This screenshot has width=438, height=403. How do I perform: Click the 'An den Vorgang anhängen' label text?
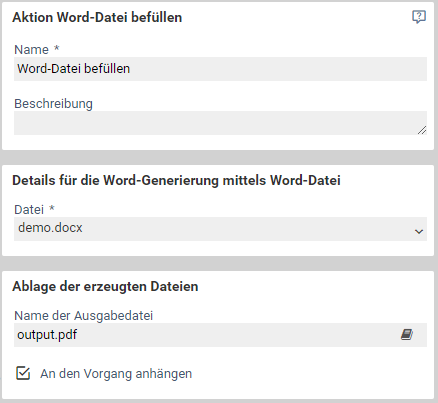[x=116, y=374]
